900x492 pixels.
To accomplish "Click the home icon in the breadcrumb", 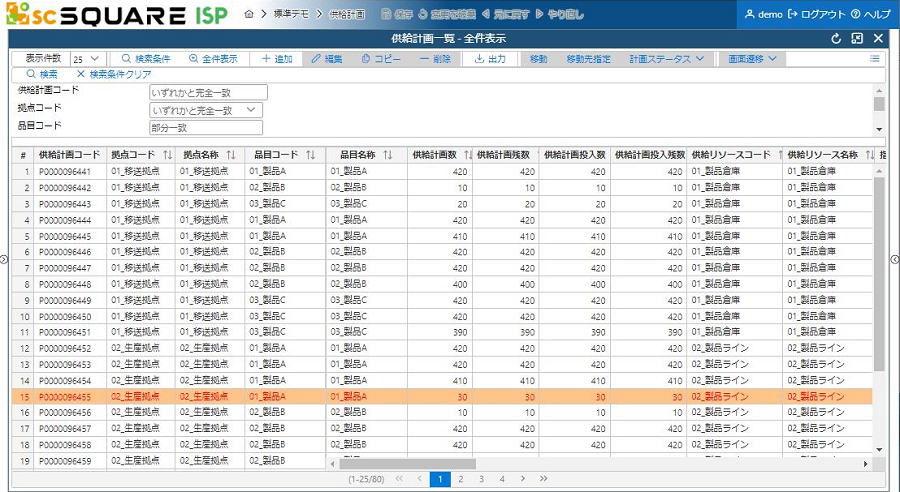I will 249,15.
